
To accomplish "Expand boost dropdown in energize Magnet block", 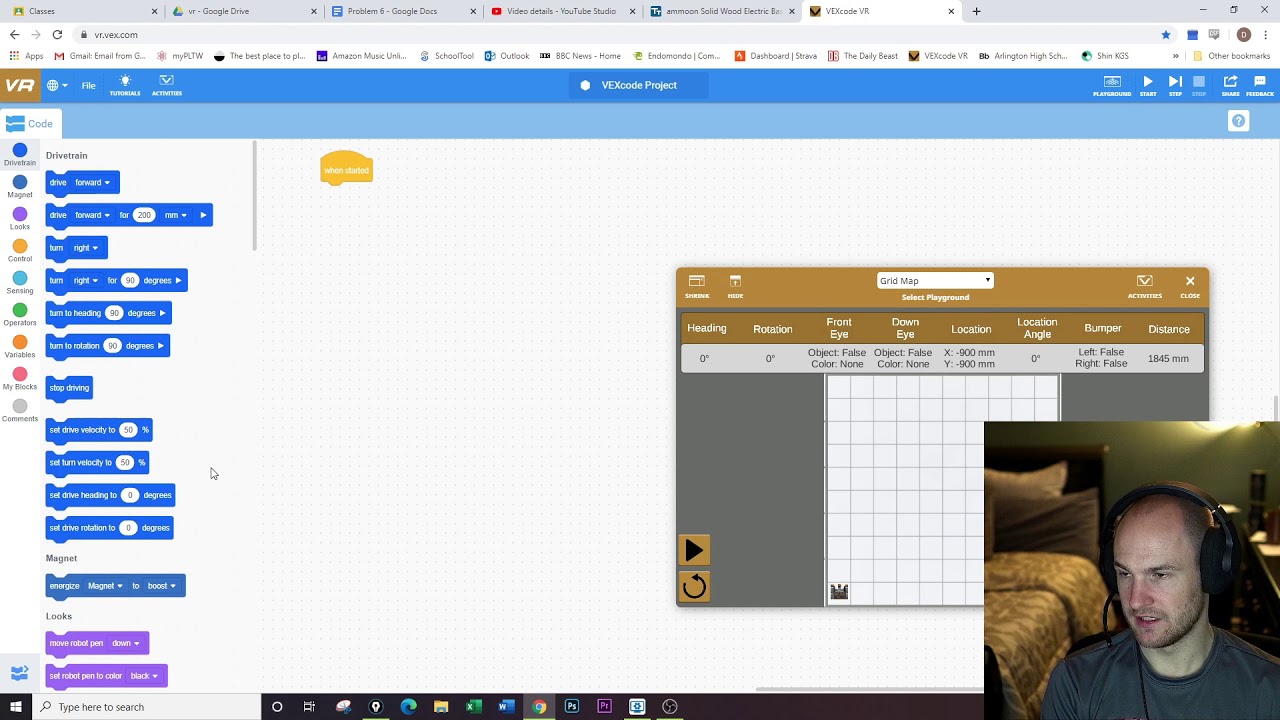I will tap(162, 586).
